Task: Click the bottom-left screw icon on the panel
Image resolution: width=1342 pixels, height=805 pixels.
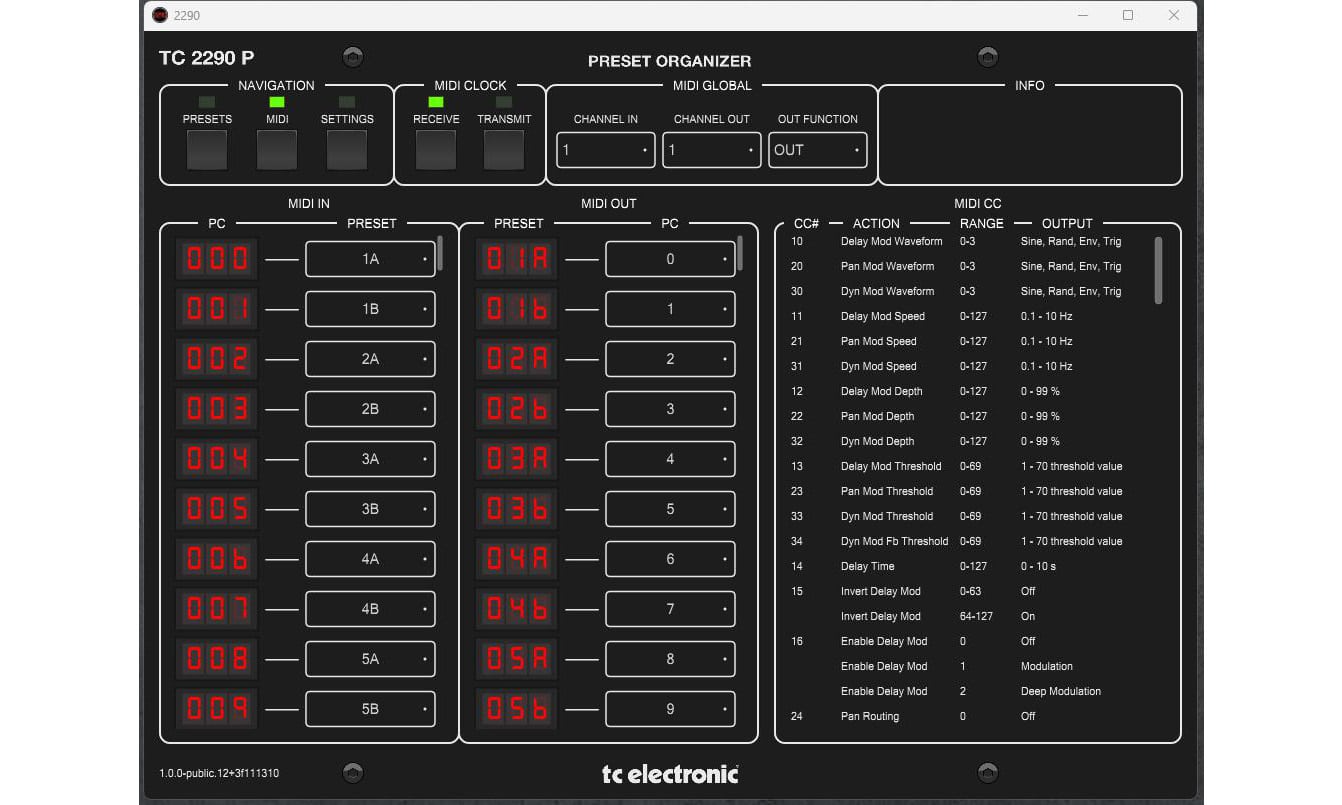Action: [352, 772]
